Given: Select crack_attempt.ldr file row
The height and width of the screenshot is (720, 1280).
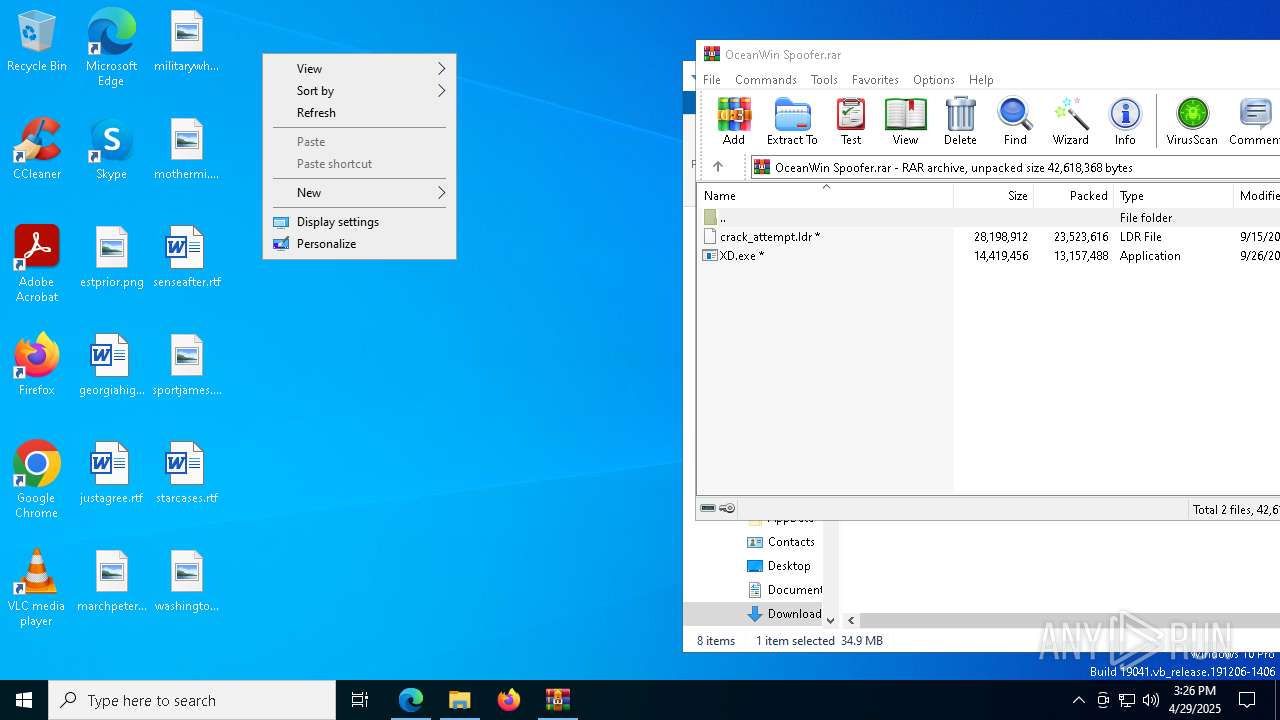Looking at the screenshot, I should coord(988,237).
